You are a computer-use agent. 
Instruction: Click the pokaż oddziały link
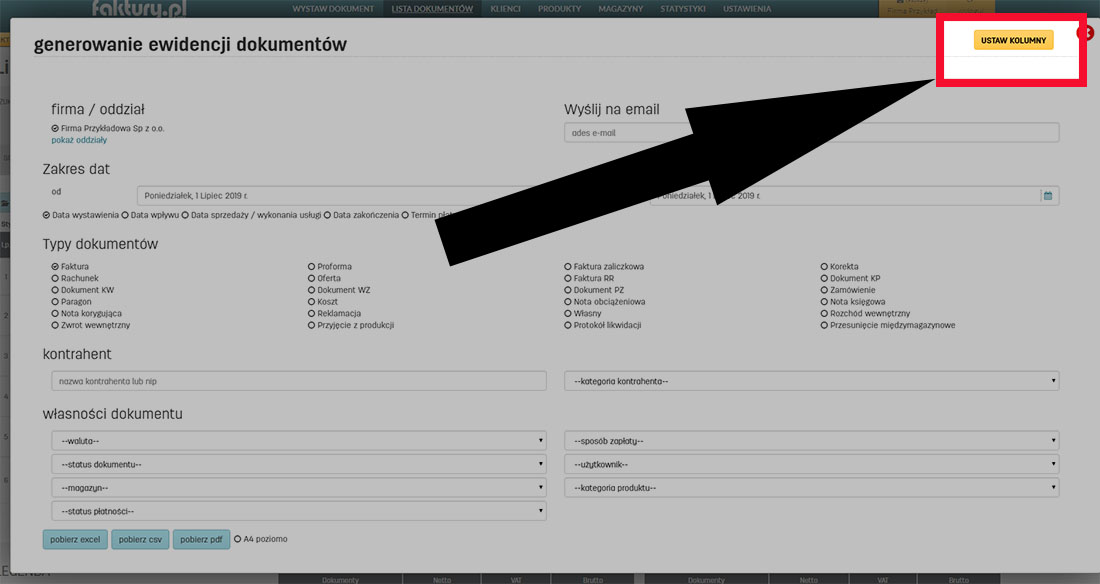[79, 140]
